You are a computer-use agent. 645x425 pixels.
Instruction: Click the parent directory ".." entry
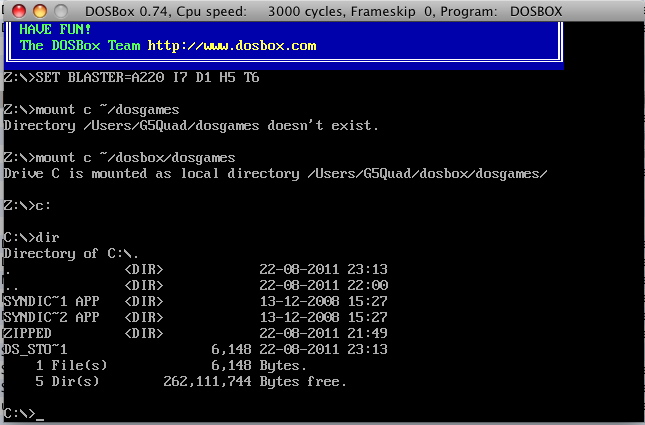tap(9, 286)
